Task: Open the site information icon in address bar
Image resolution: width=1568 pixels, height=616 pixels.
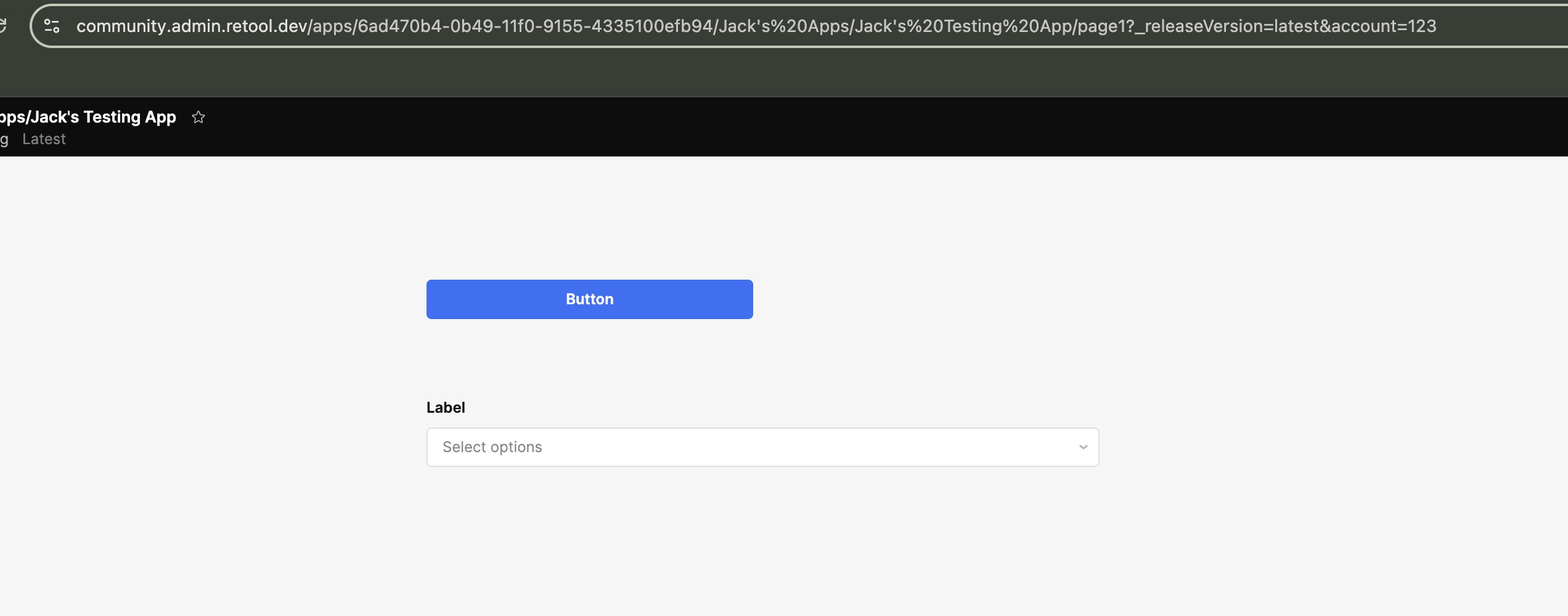Action: (x=52, y=26)
